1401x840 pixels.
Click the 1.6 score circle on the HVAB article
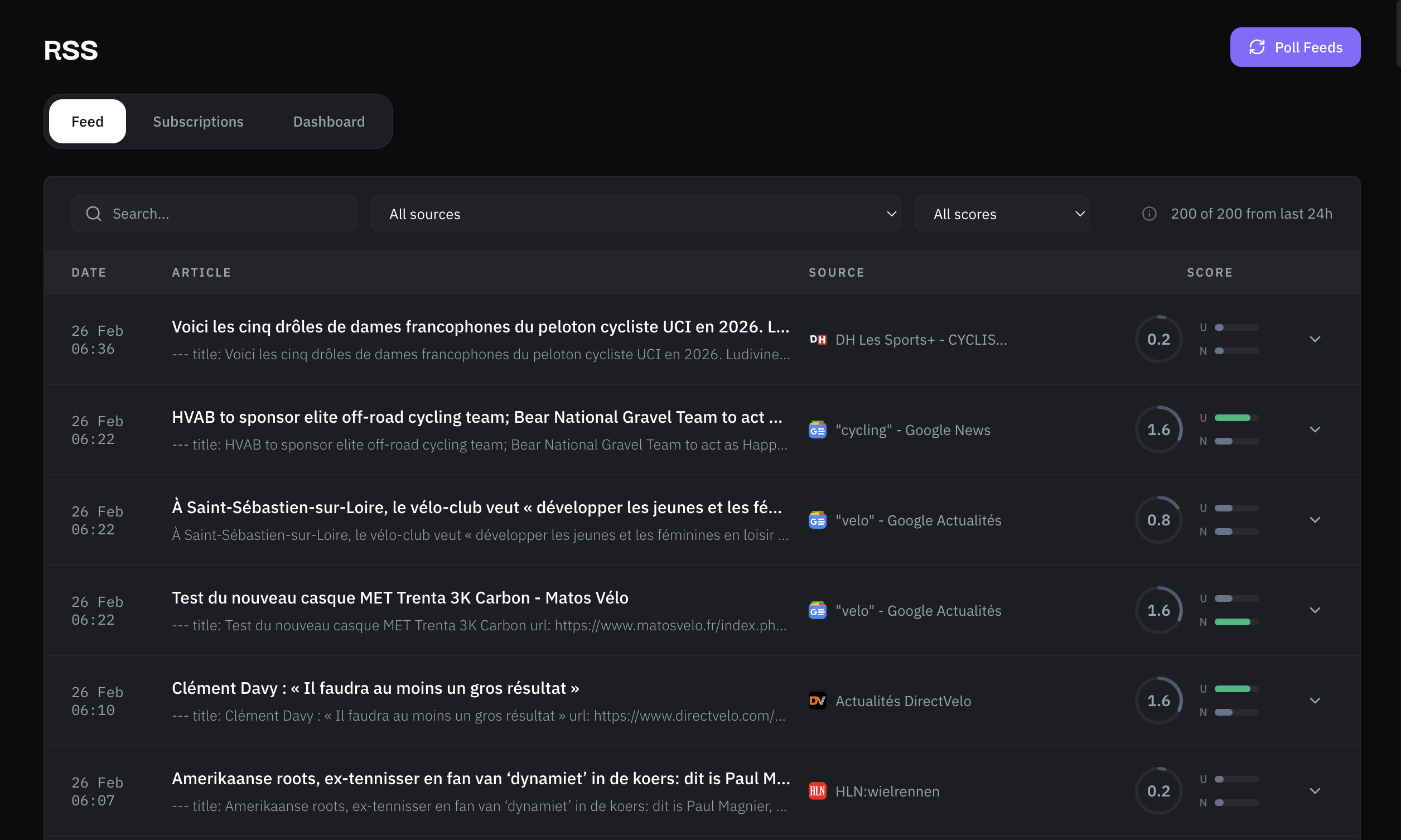pyautogui.click(x=1159, y=429)
